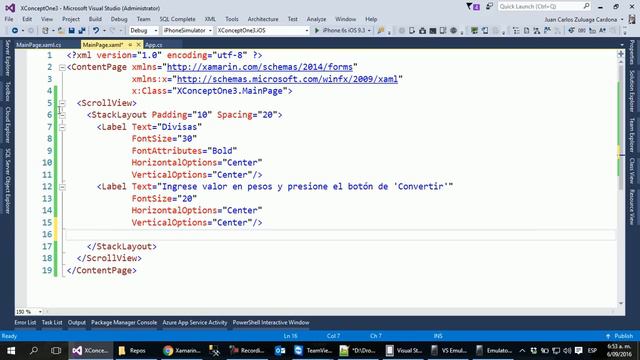Open the File menu
Image resolution: width=640 pixels, height=360 pixels.
tap(9, 19)
